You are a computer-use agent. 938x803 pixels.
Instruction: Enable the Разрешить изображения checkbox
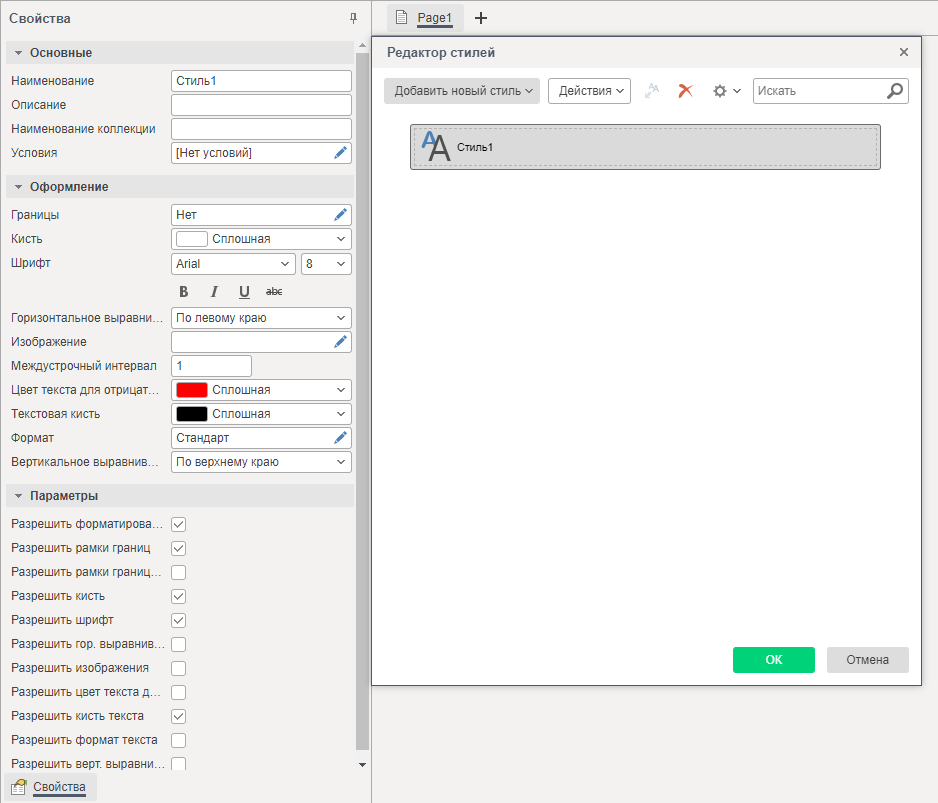click(179, 668)
